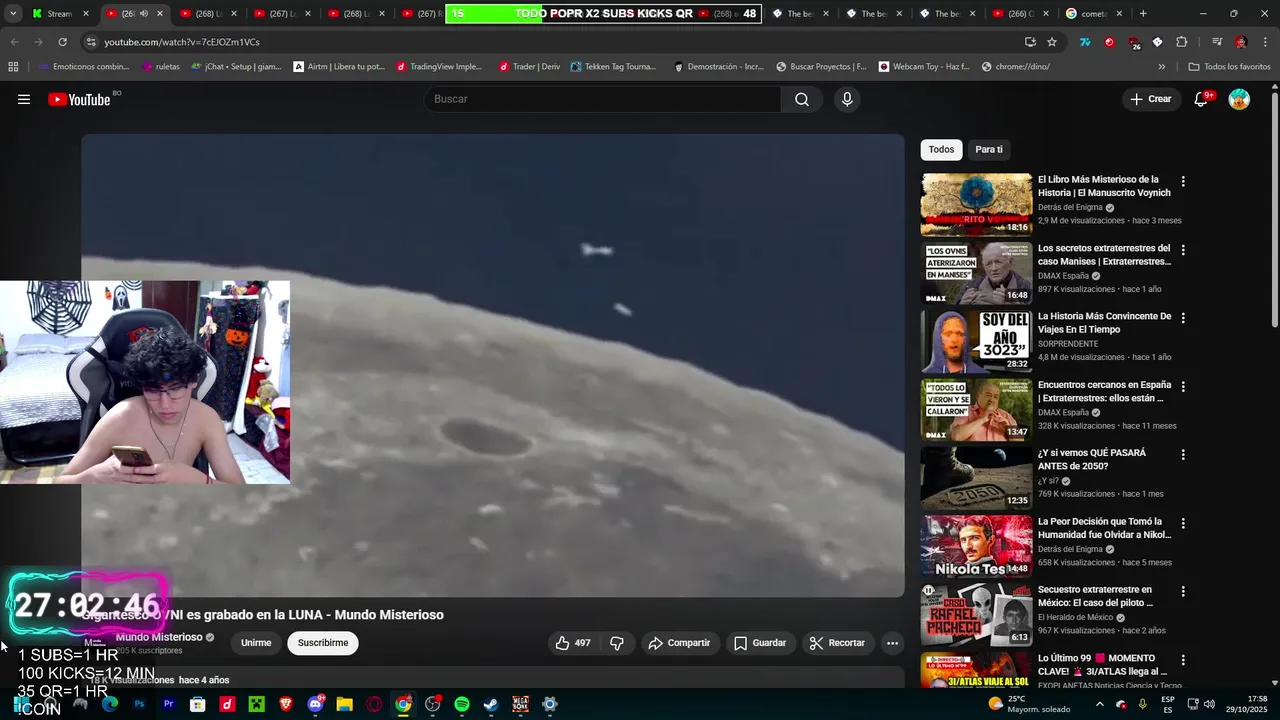This screenshot has height=720, width=1280.
Task: Open options for Manuscrito Voynich video
Action: click(1183, 182)
